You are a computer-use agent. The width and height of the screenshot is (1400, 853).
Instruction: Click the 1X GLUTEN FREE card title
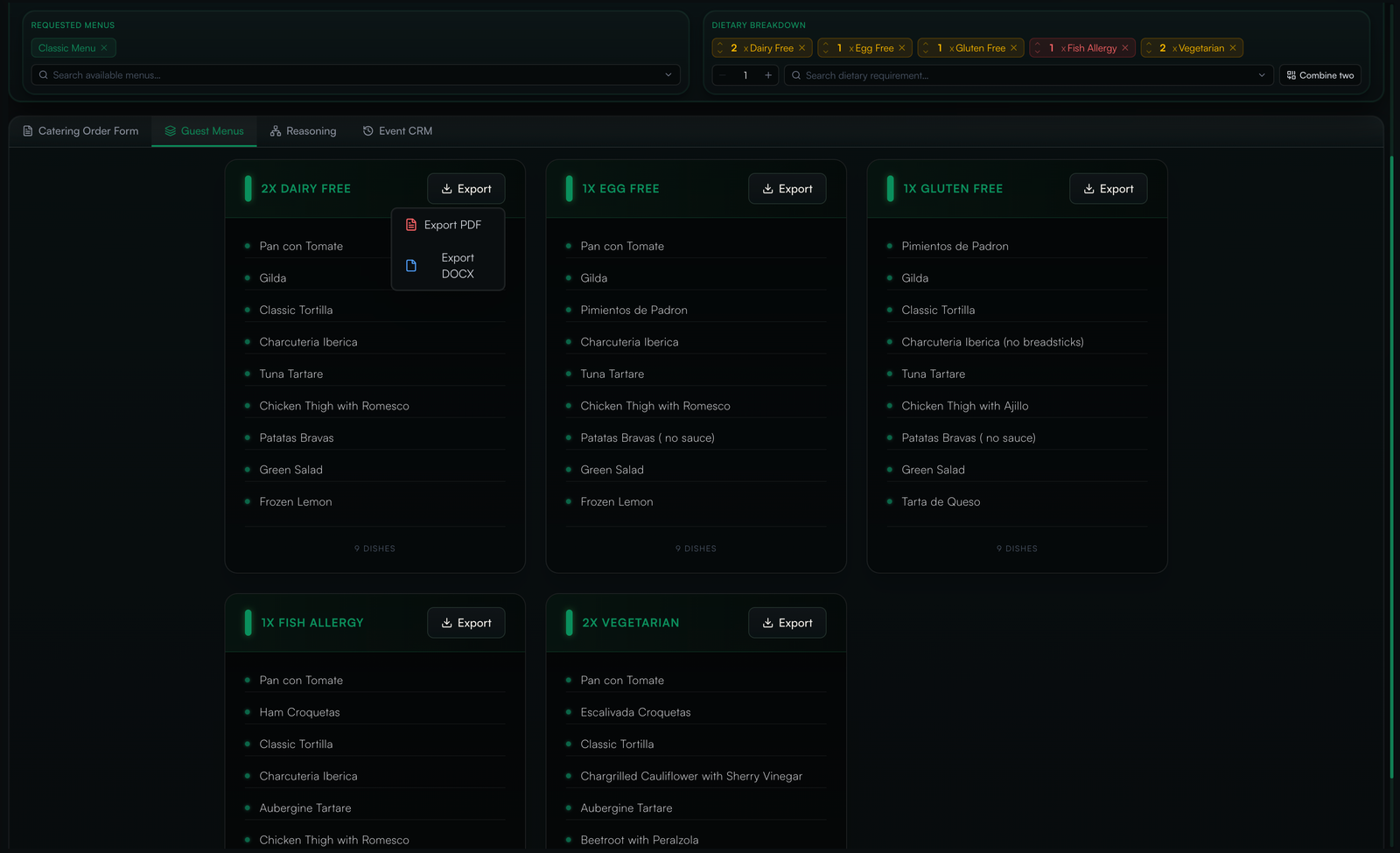tap(953, 189)
